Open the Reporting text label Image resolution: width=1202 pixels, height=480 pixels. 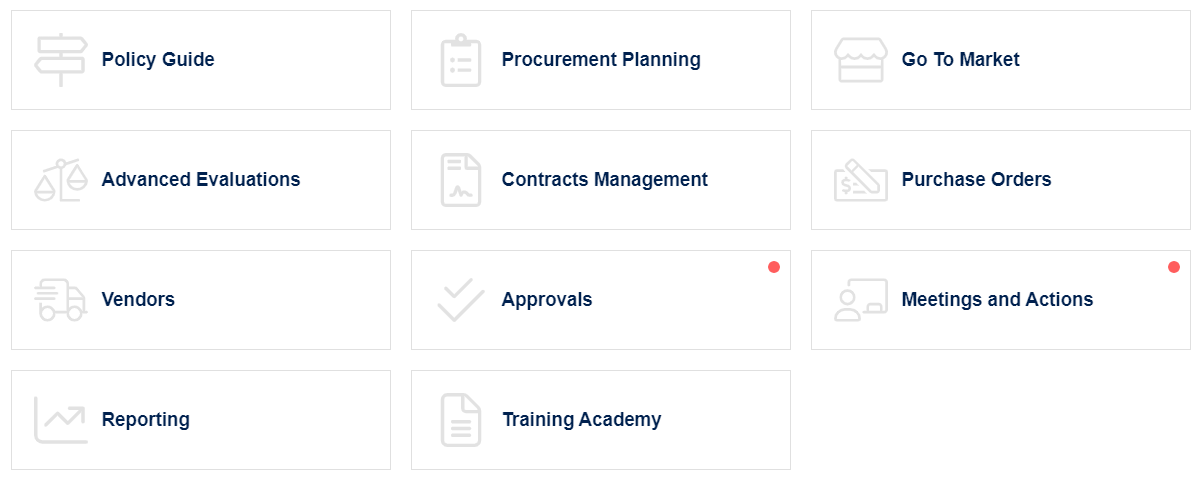click(146, 420)
